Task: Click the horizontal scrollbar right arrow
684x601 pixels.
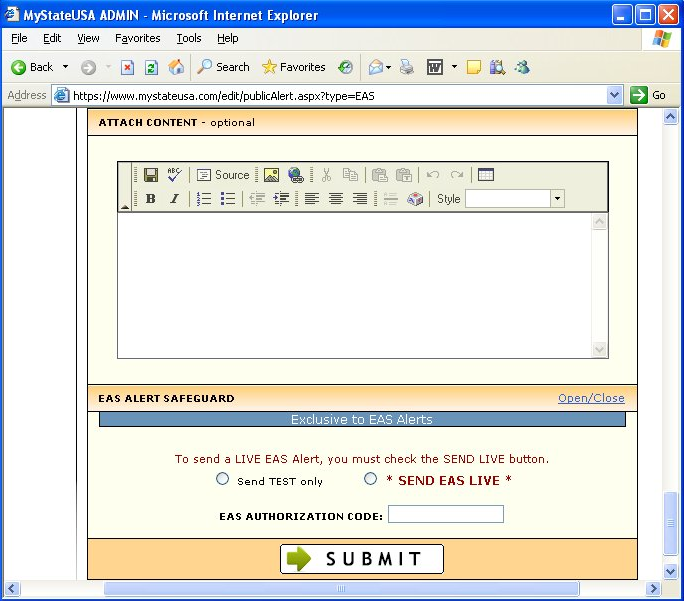Action: pyautogui.click(x=653, y=589)
